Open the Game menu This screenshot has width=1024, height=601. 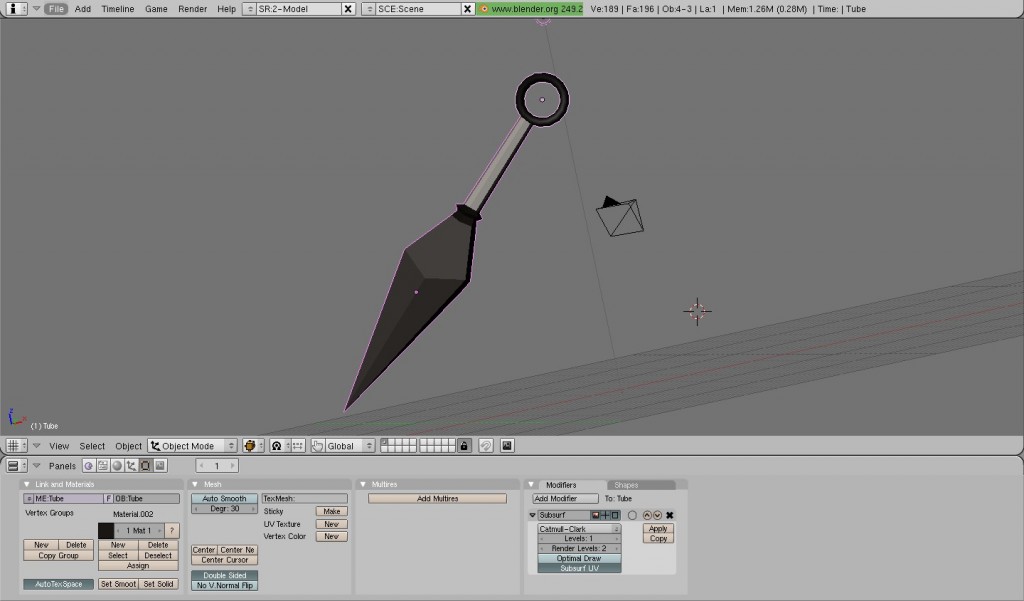156,9
